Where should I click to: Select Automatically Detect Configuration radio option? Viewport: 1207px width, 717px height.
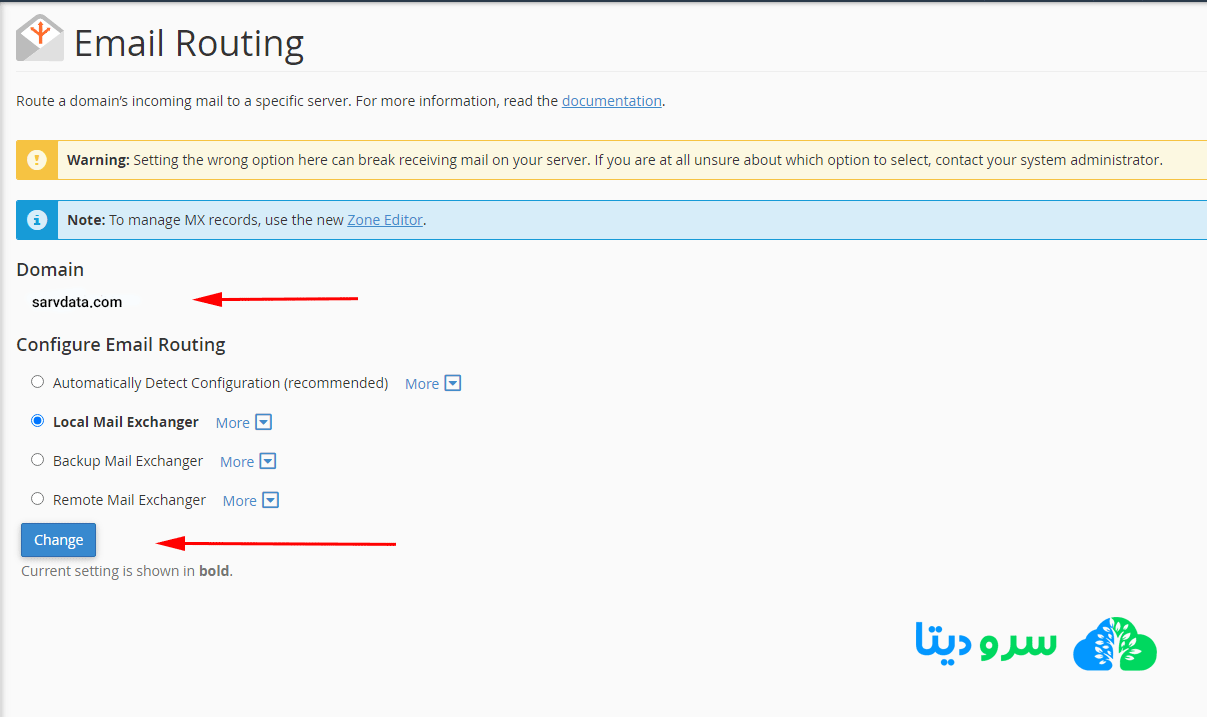(38, 382)
